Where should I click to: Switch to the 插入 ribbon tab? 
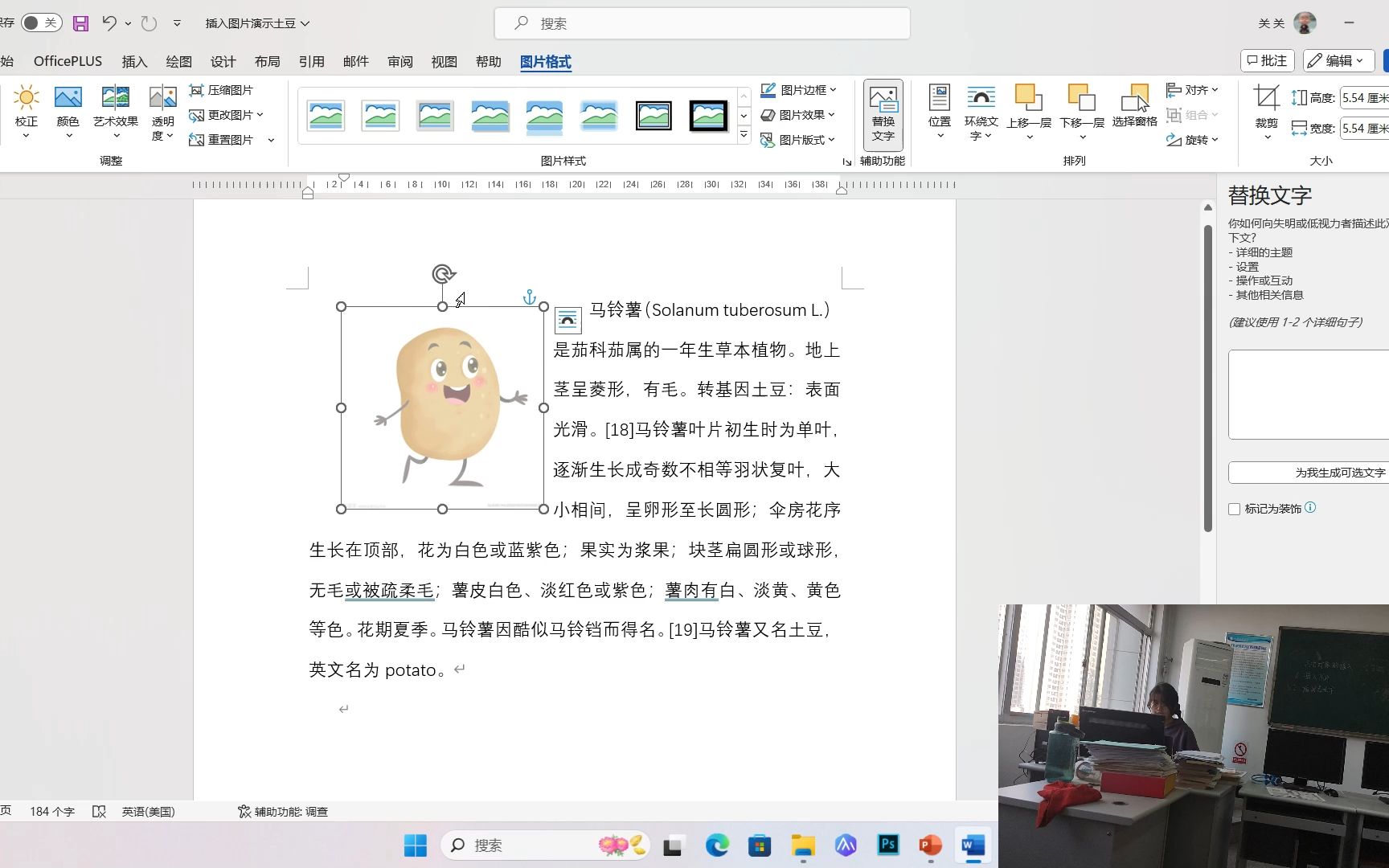(133, 61)
